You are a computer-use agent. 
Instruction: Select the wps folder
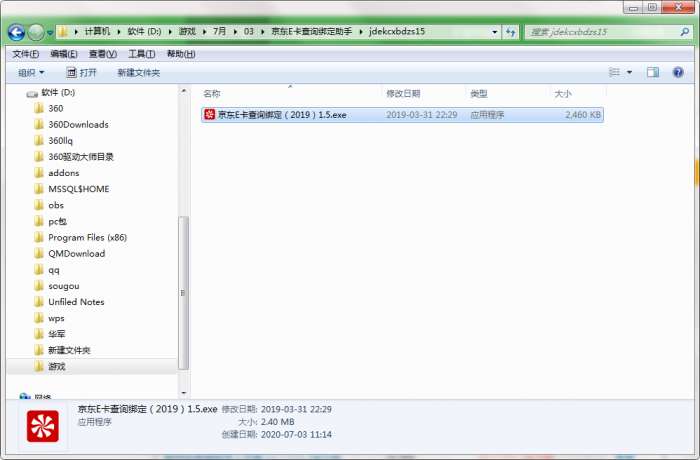coord(56,318)
